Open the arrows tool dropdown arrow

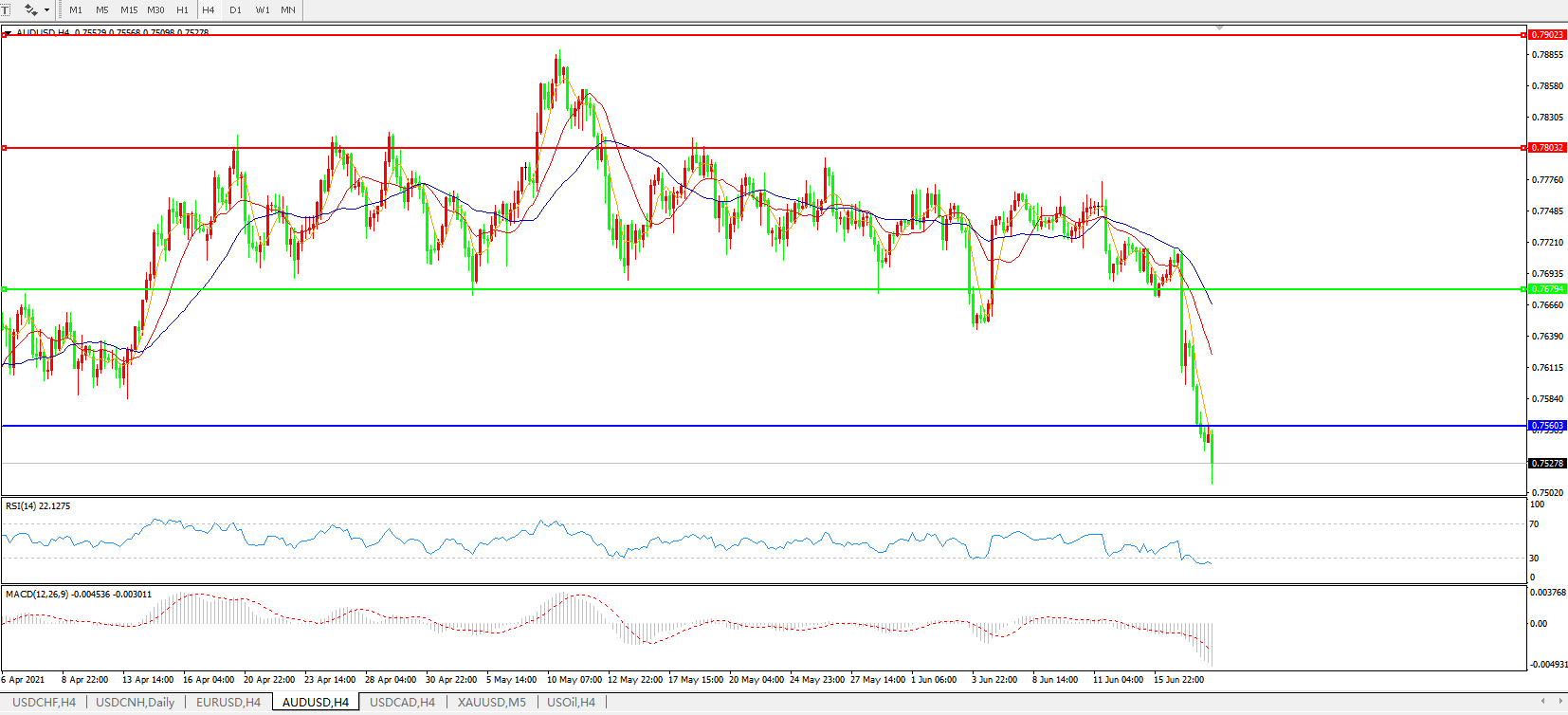pyautogui.click(x=46, y=10)
